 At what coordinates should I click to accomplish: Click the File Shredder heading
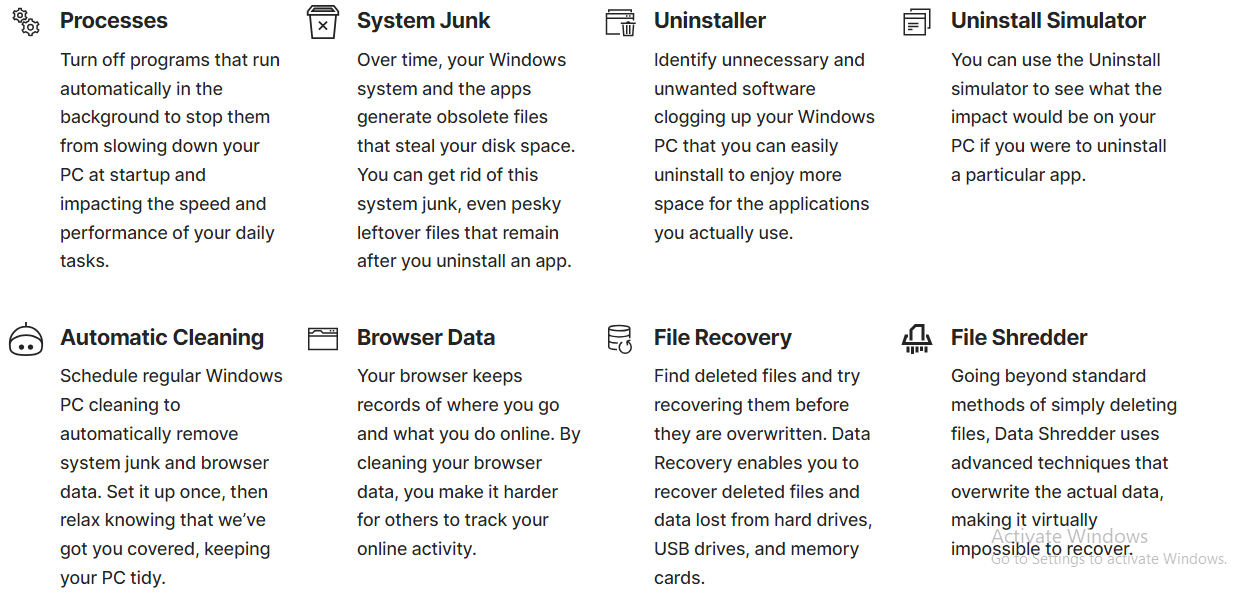(x=1019, y=338)
